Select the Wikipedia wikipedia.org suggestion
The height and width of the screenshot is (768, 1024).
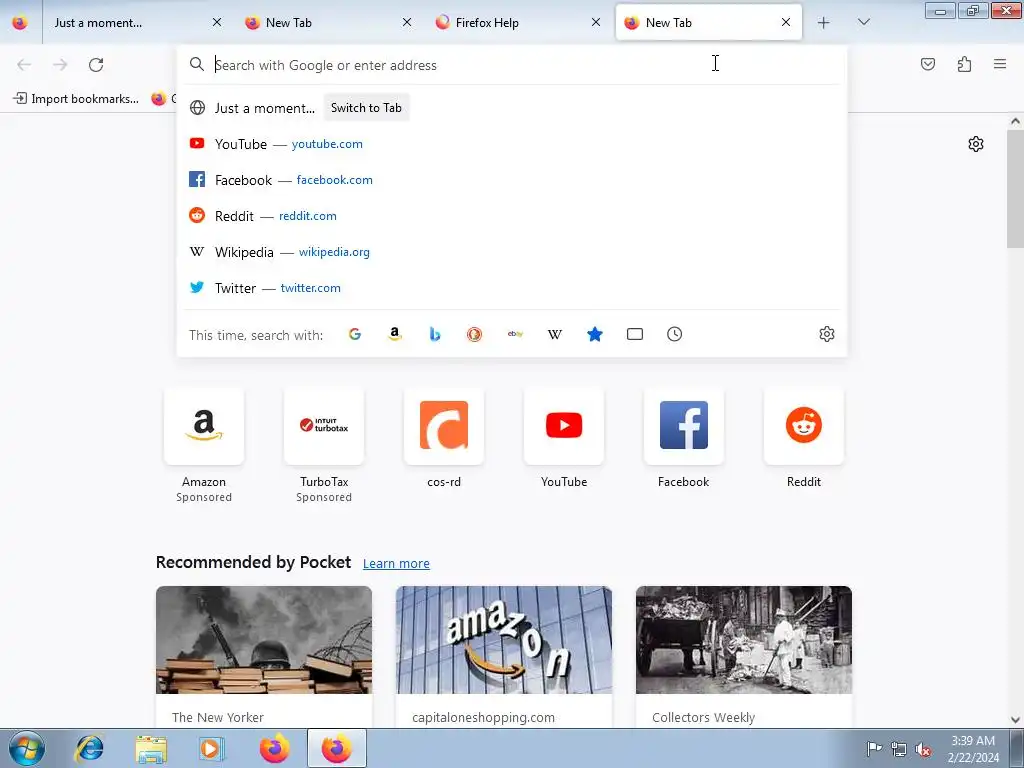coord(512,251)
